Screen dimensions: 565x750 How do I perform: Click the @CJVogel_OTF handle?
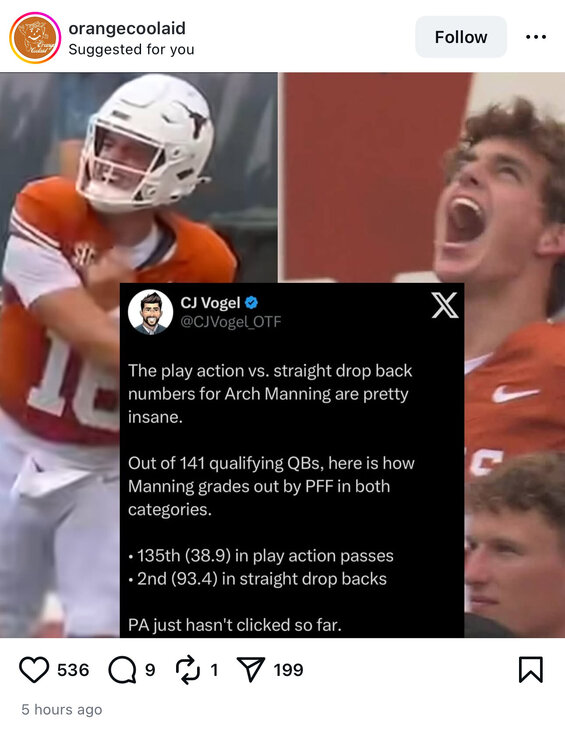(231, 322)
